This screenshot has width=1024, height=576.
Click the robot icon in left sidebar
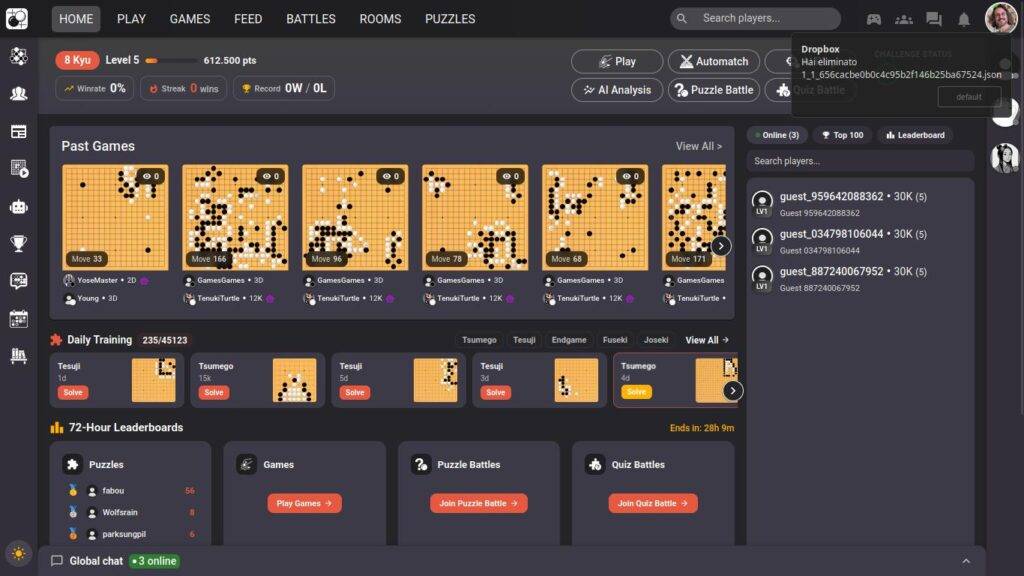click(x=18, y=207)
